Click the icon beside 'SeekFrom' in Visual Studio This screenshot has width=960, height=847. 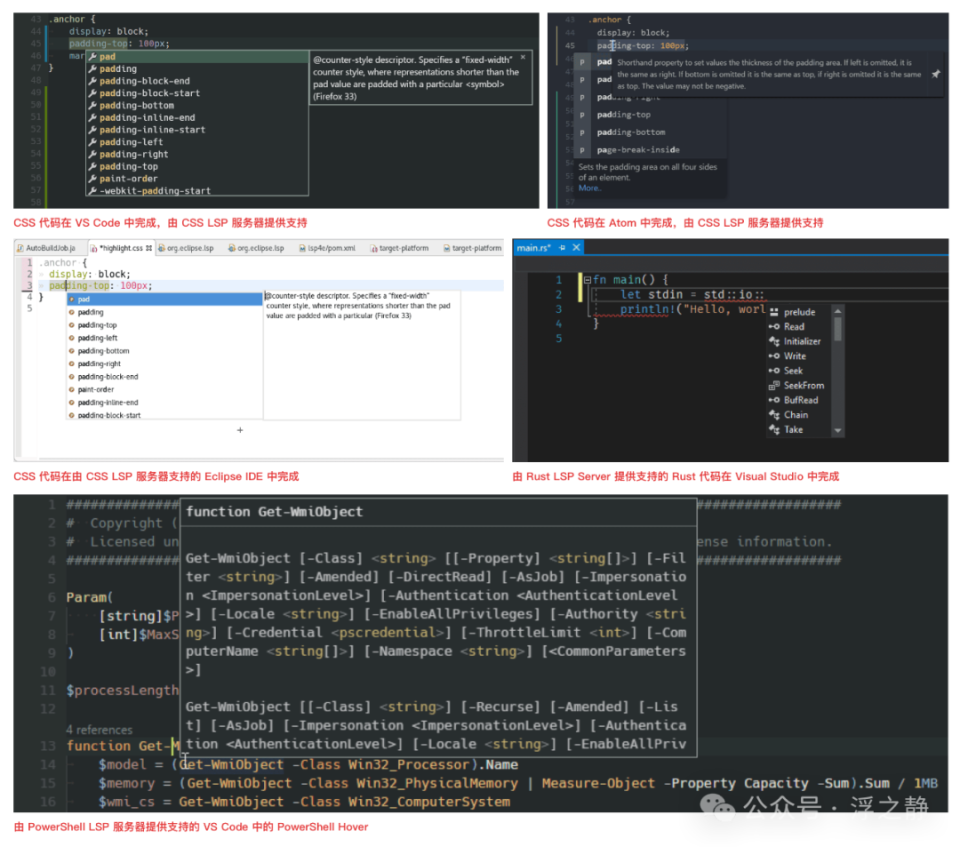click(x=774, y=386)
